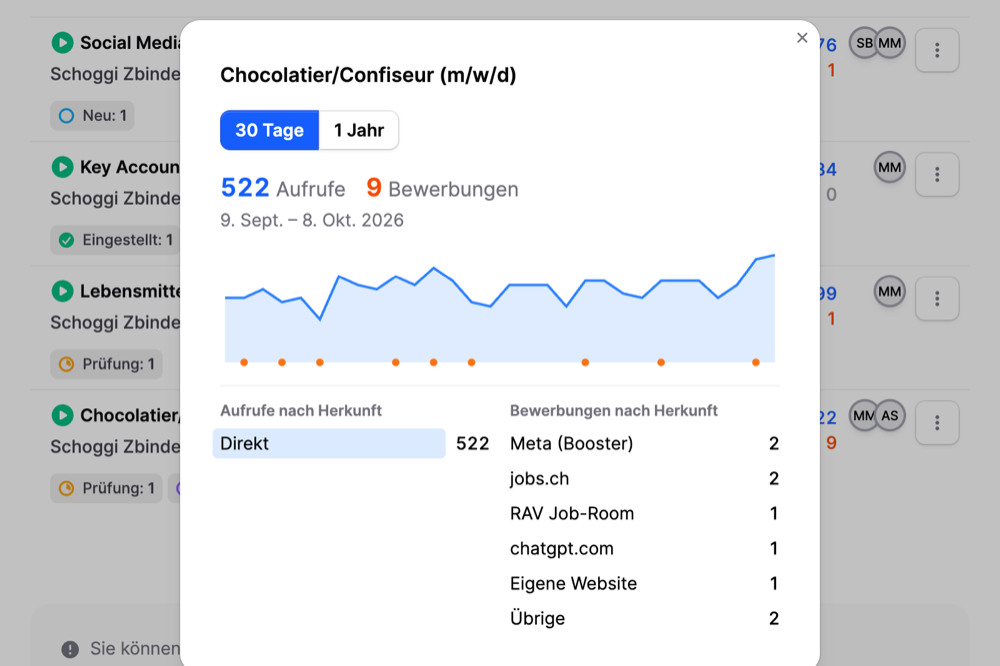The image size is (1000, 666).
Task: Click green play icon beside Key Account
Action: (62, 167)
